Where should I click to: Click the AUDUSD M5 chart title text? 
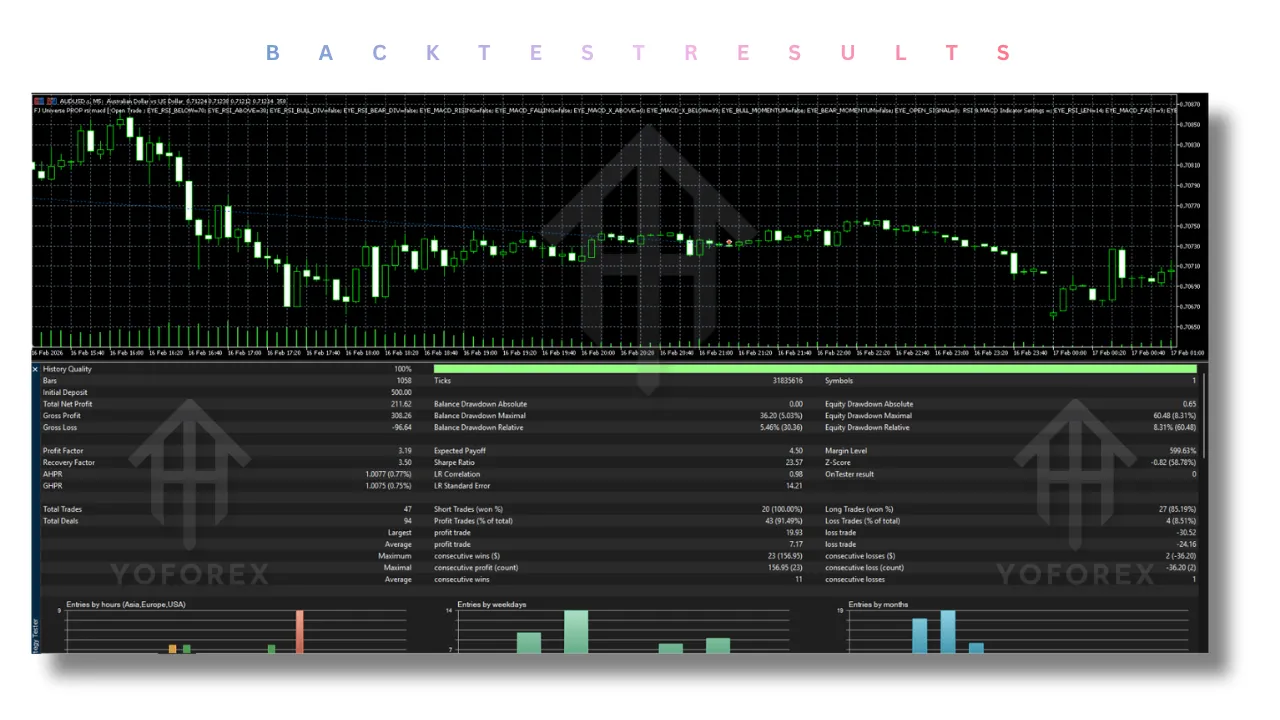(x=173, y=101)
